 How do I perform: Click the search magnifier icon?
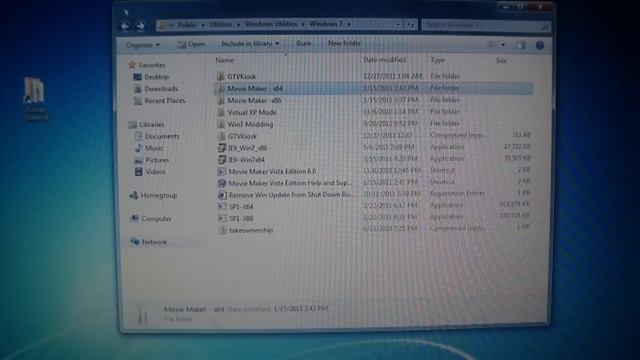[x=544, y=26]
